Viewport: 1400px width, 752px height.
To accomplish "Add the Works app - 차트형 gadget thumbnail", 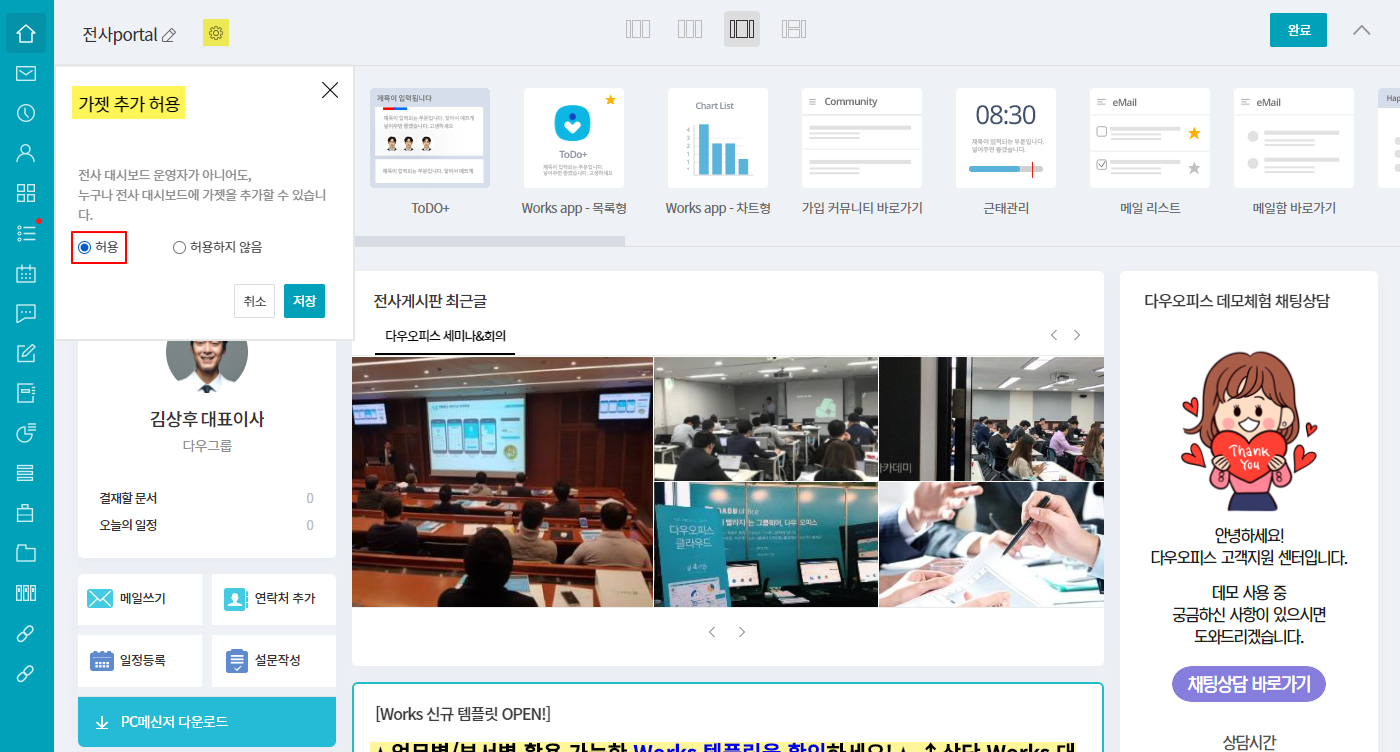I will (x=717, y=138).
